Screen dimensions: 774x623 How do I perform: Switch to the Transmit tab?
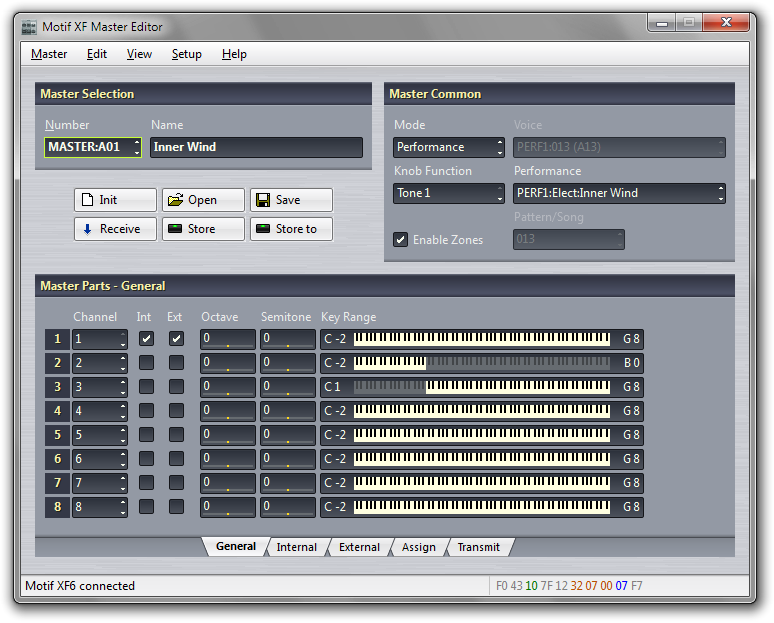(x=479, y=547)
